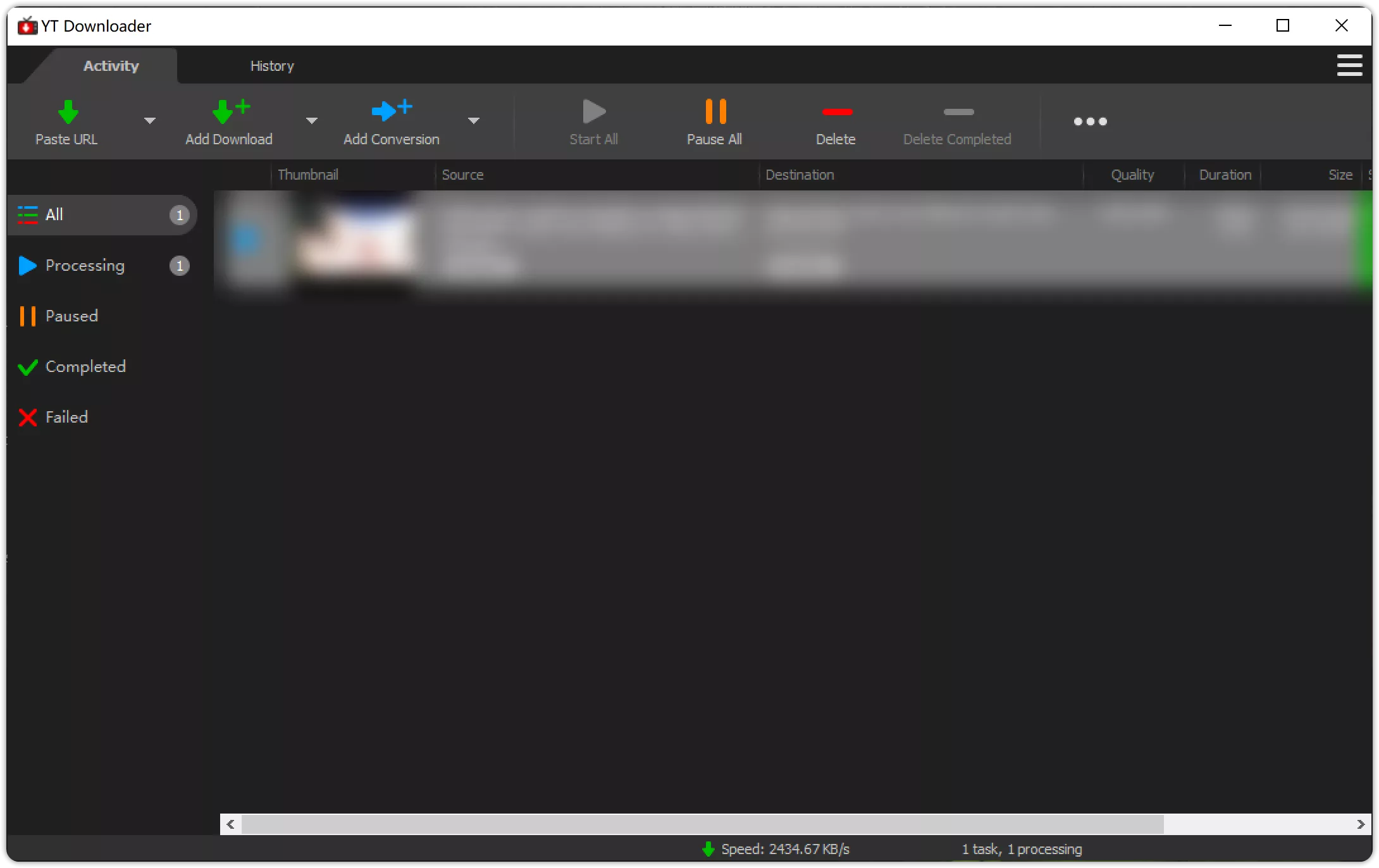Image resolution: width=1379 pixels, height=868 pixels.
Task: Open the Add Download dropdown options
Action: coord(311,120)
